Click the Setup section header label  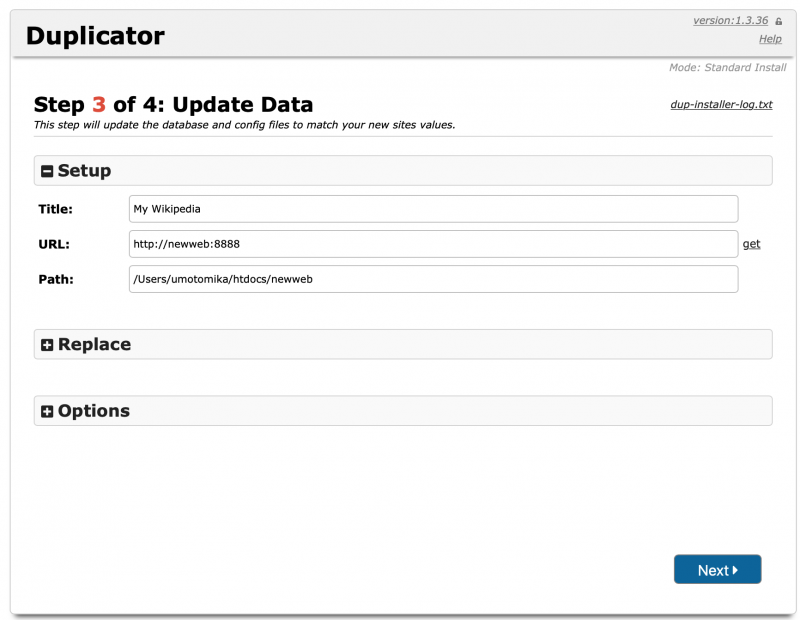click(x=84, y=171)
